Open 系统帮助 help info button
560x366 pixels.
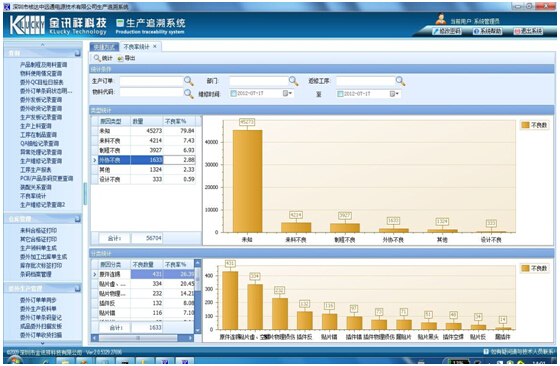point(488,31)
